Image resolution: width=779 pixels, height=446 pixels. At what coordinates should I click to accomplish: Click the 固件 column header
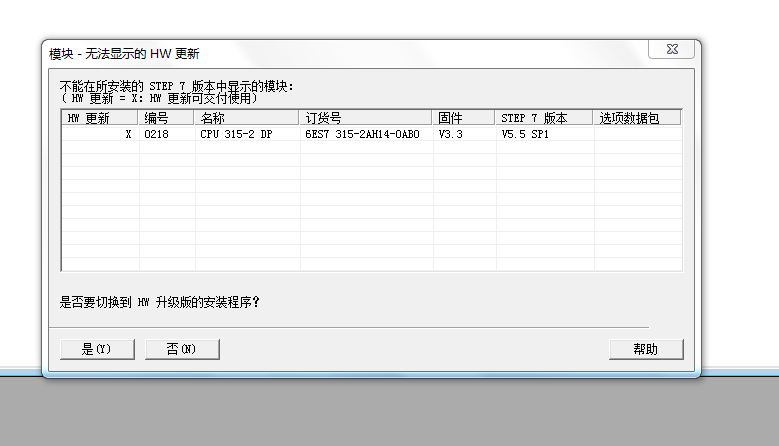point(464,118)
